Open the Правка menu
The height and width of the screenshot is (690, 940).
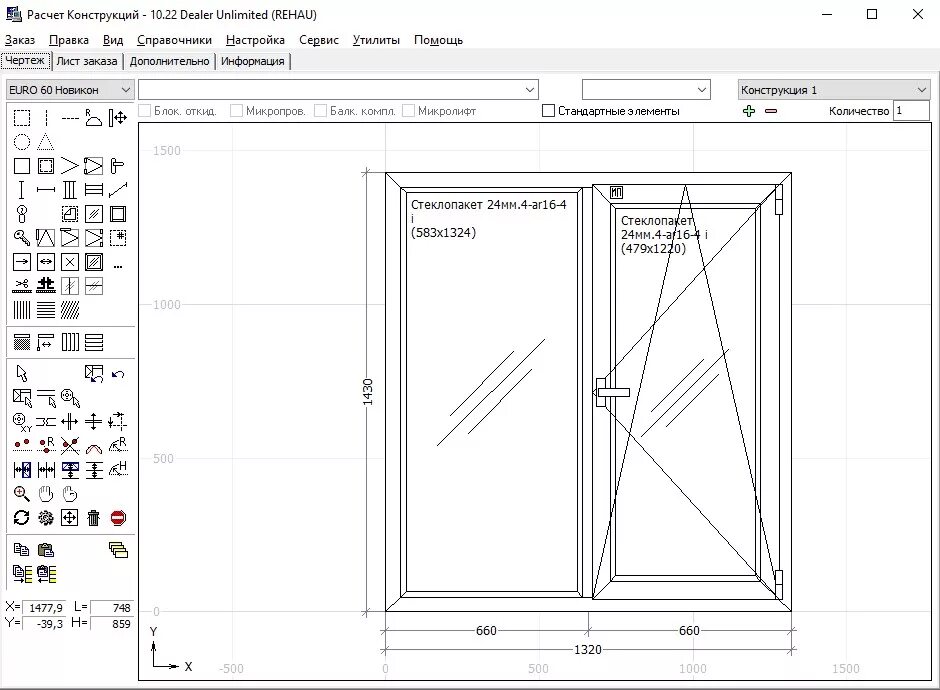click(x=69, y=40)
